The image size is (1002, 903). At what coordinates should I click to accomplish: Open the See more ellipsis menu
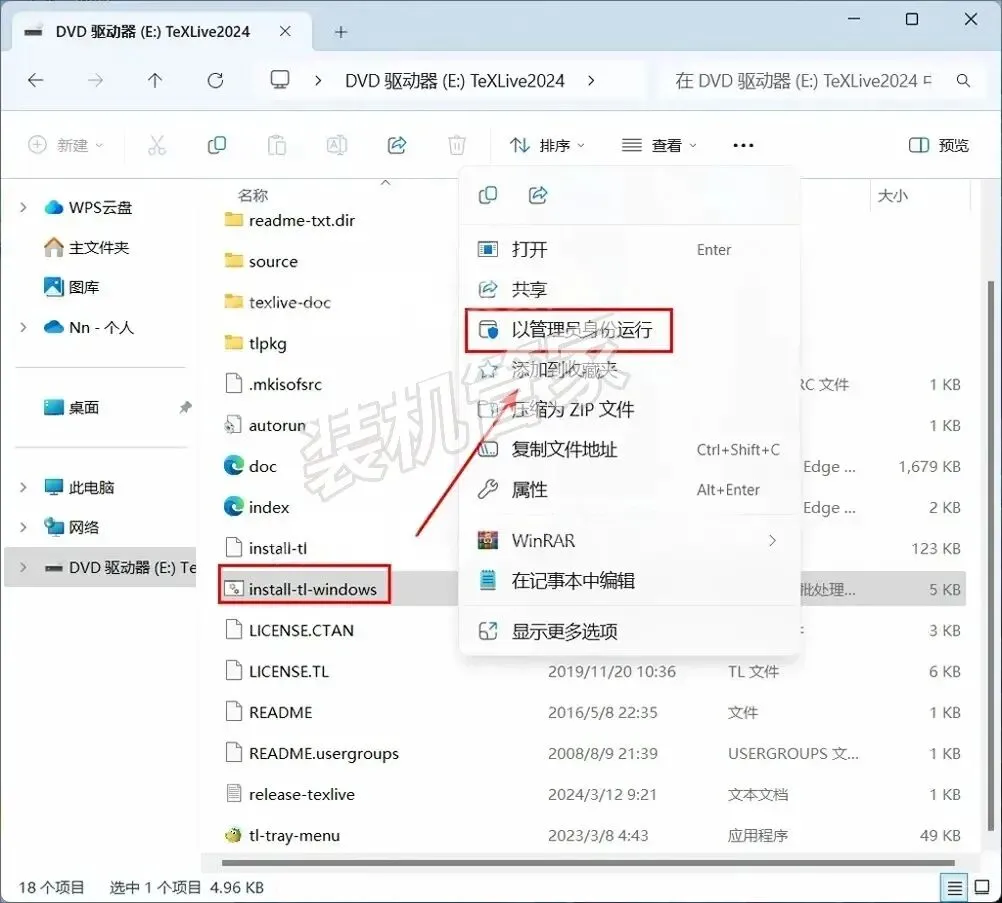[743, 146]
